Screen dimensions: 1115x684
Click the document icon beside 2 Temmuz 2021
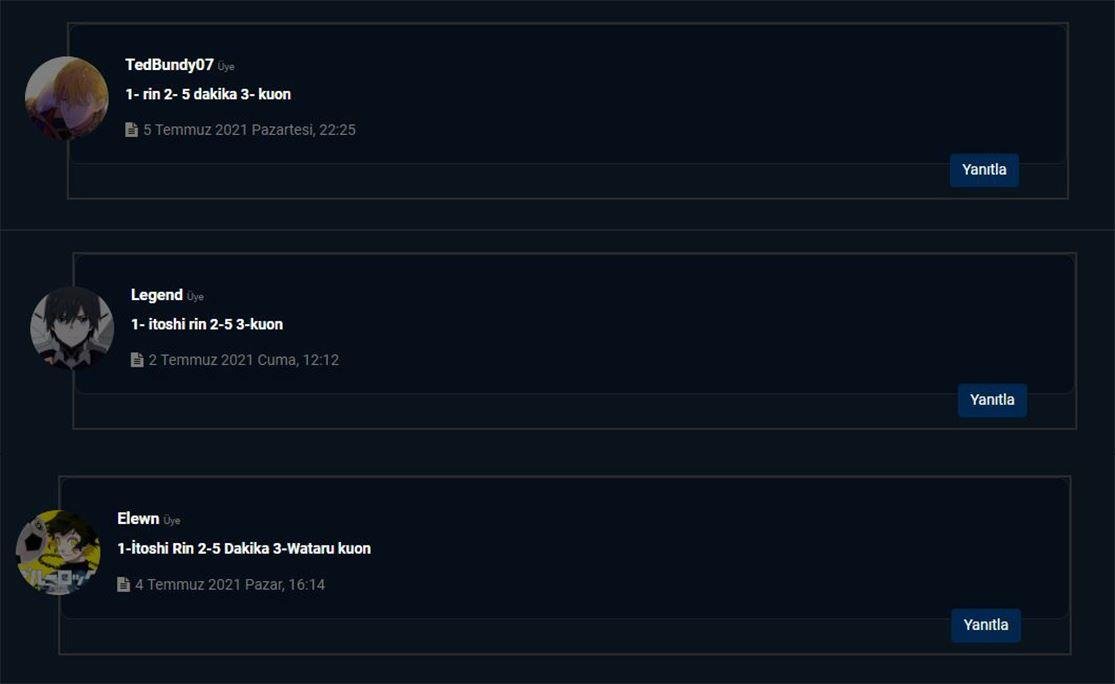137,360
